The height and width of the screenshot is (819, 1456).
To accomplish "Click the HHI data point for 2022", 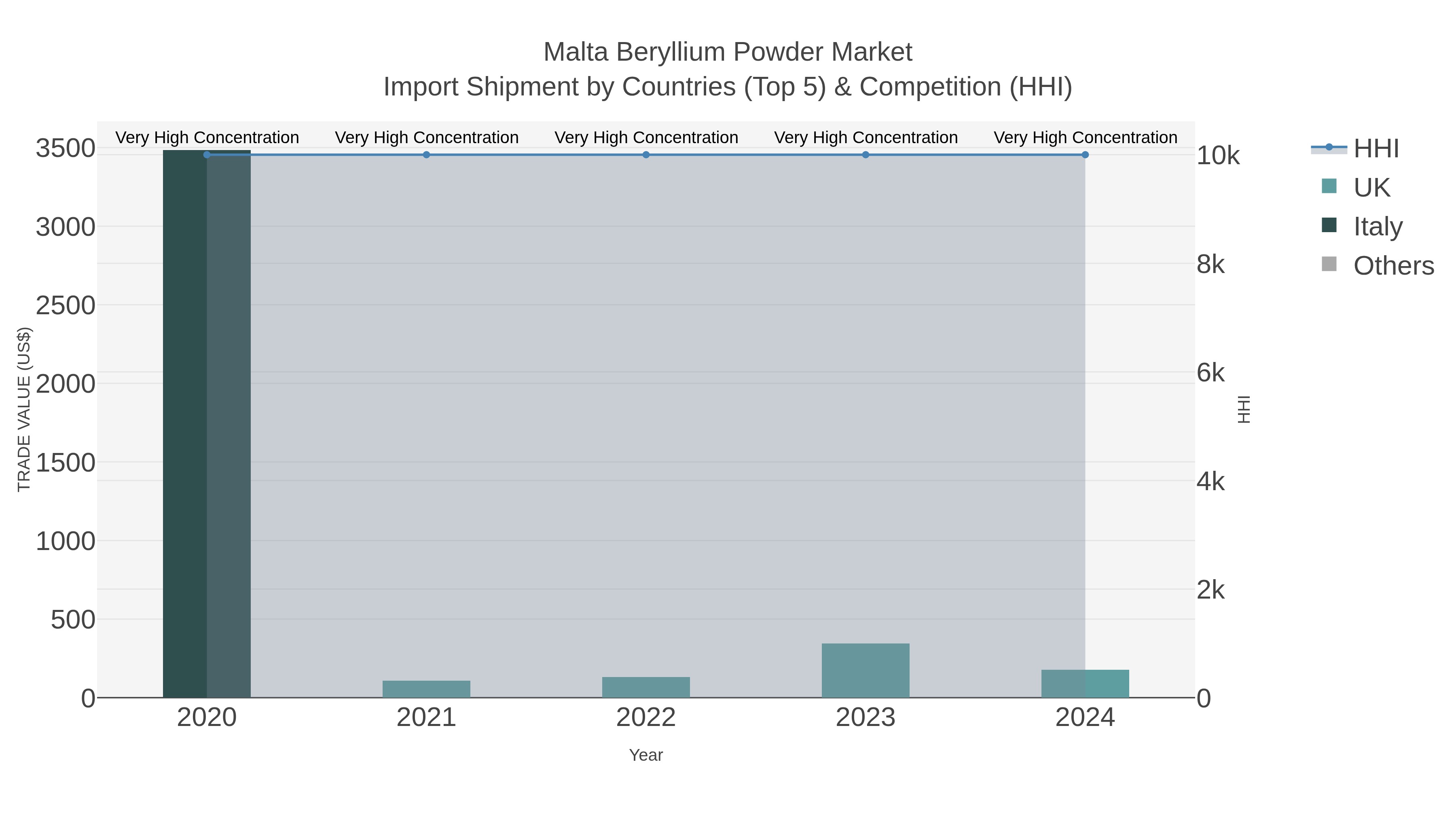I will (x=646, y=155).
